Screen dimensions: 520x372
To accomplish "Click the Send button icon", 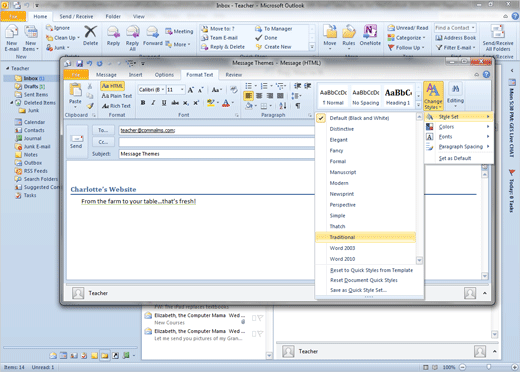I will click(x=77, y=141).
